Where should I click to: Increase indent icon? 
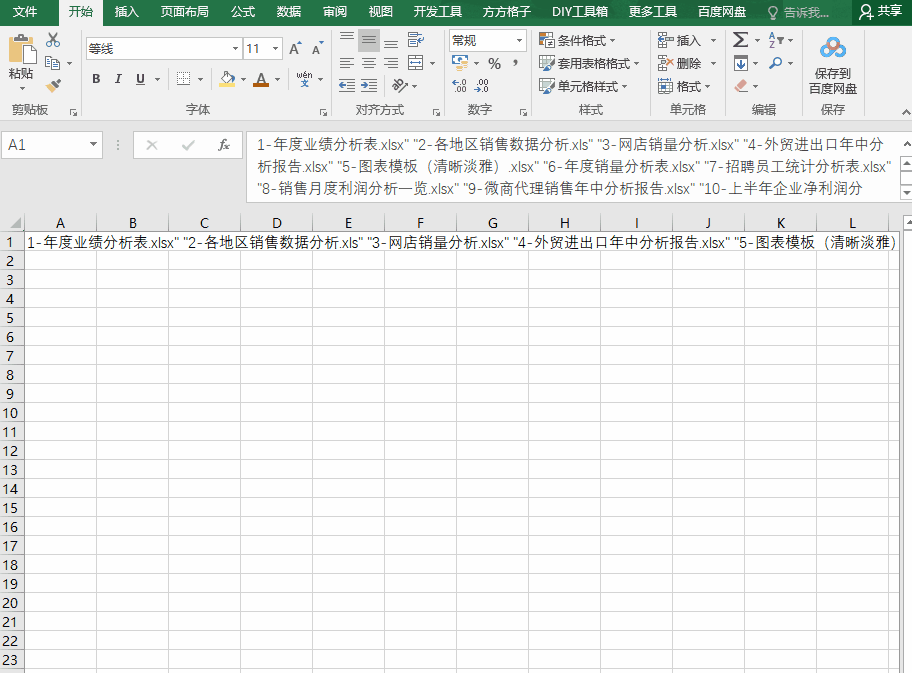point(369,86)
